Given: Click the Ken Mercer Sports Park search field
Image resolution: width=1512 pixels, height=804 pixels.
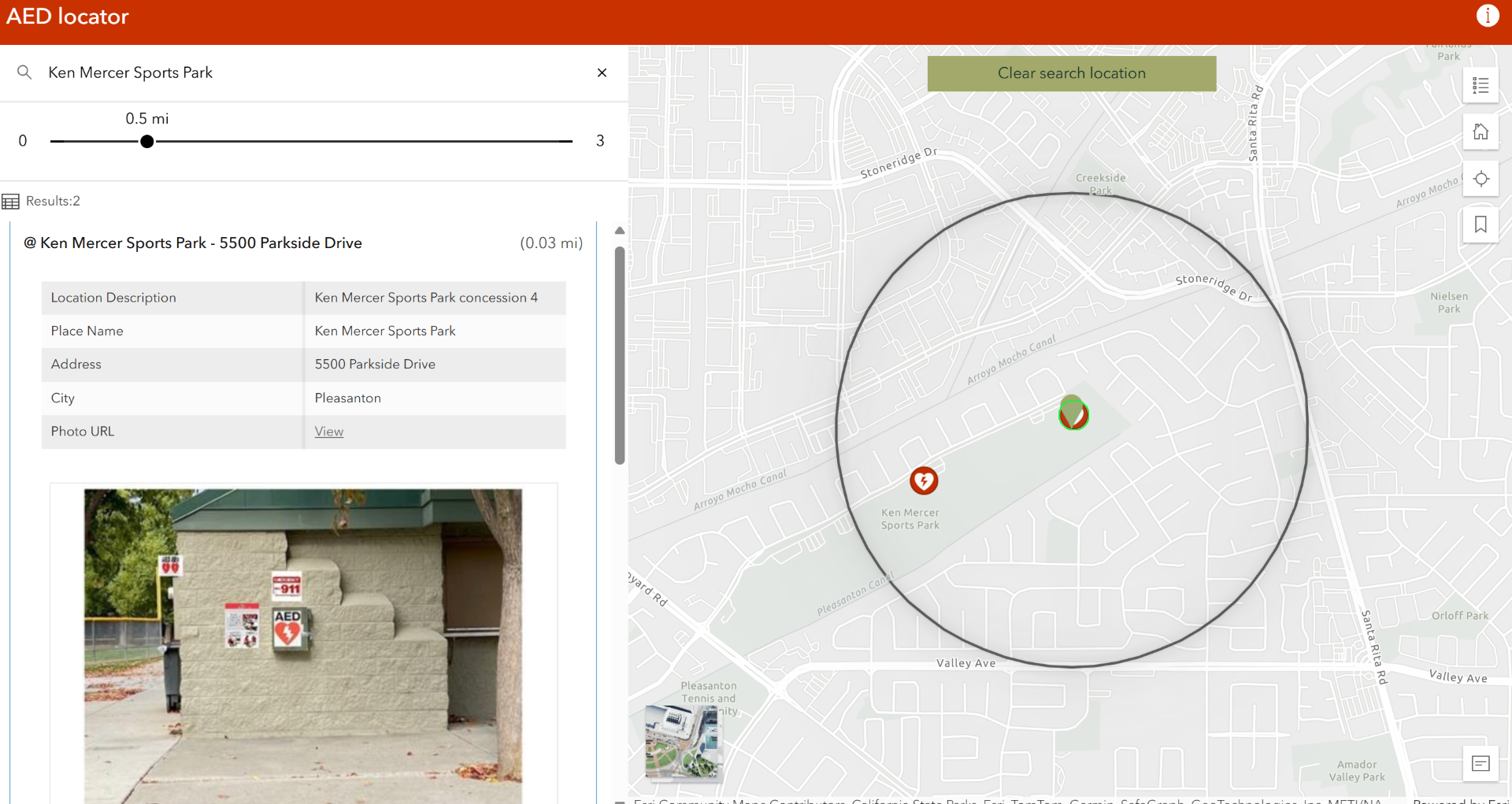Looking at the screenshot, I should [315, 72].
